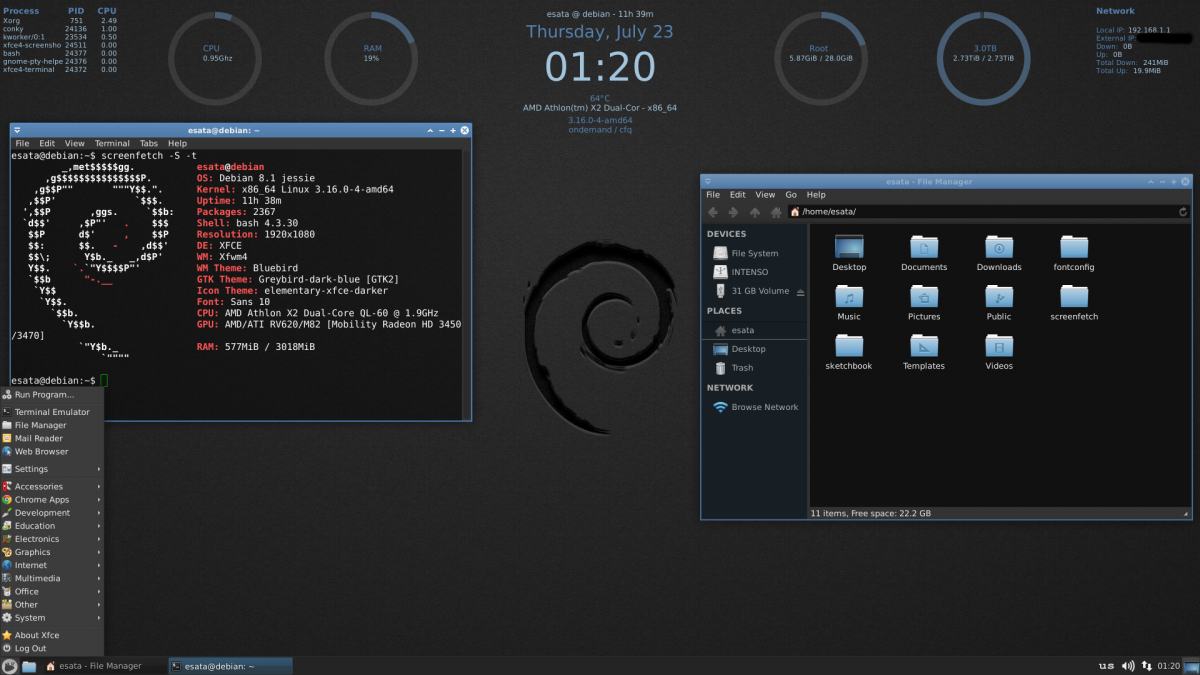1200x675 pixels.
Task: Eject the 31 GB Volume
Action: click(x=800, y=292)
